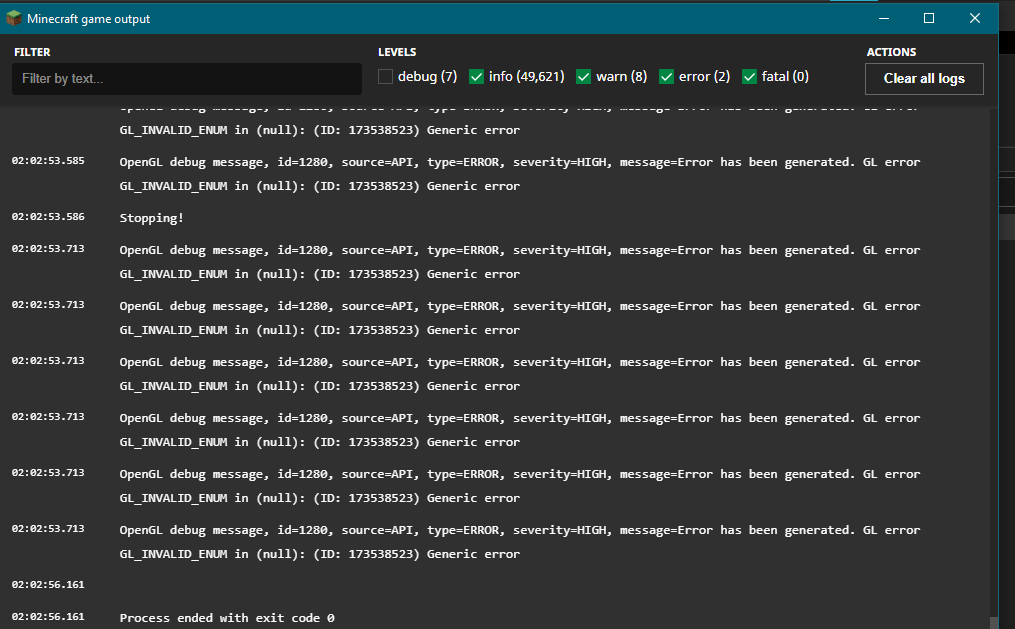
Task: Click the 02:02:53.586 timestamp
Action: [49, 217]
